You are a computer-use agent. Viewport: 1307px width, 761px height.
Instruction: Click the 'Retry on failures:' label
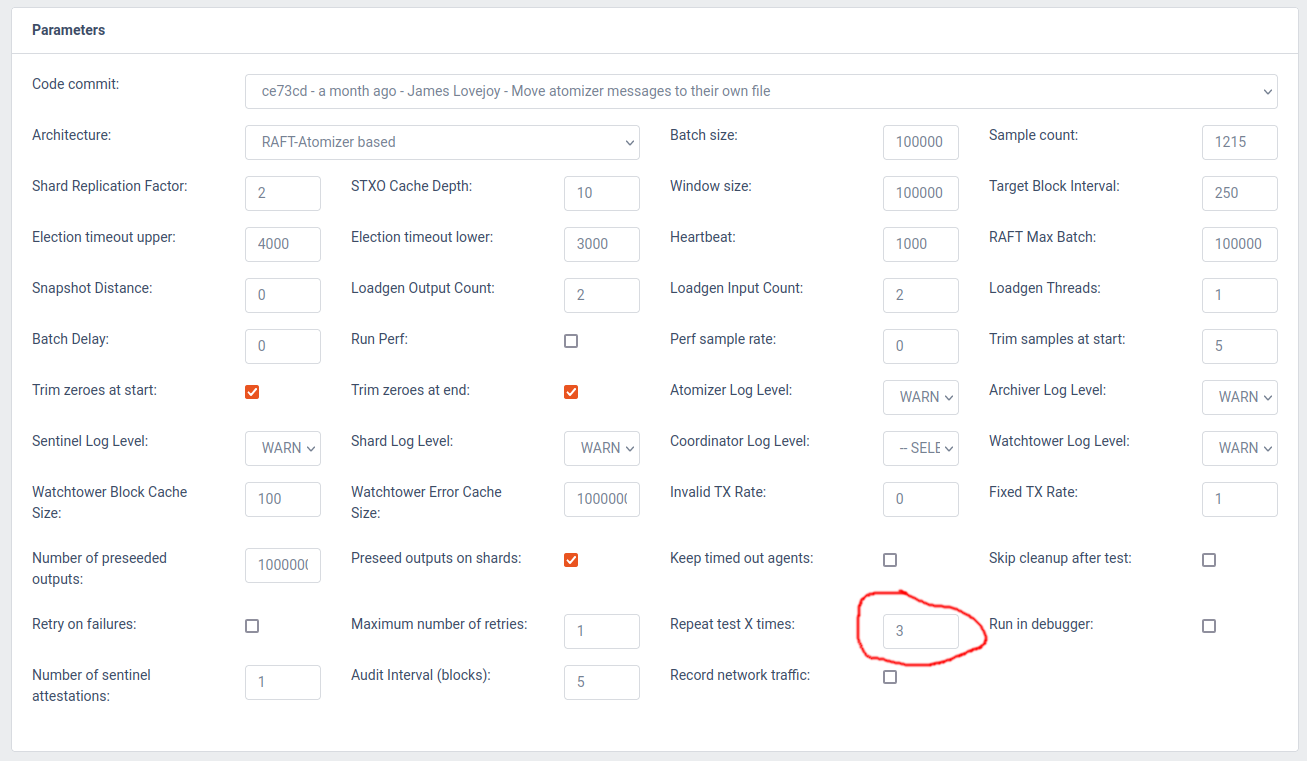coord(84,624)
